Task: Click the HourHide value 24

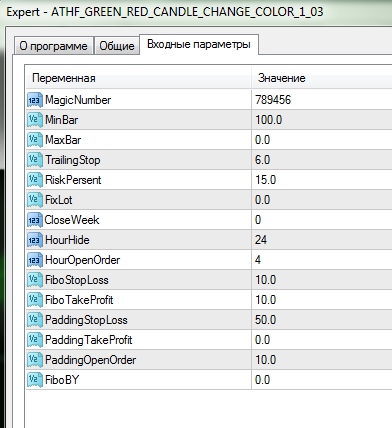Action: point(261,240)
